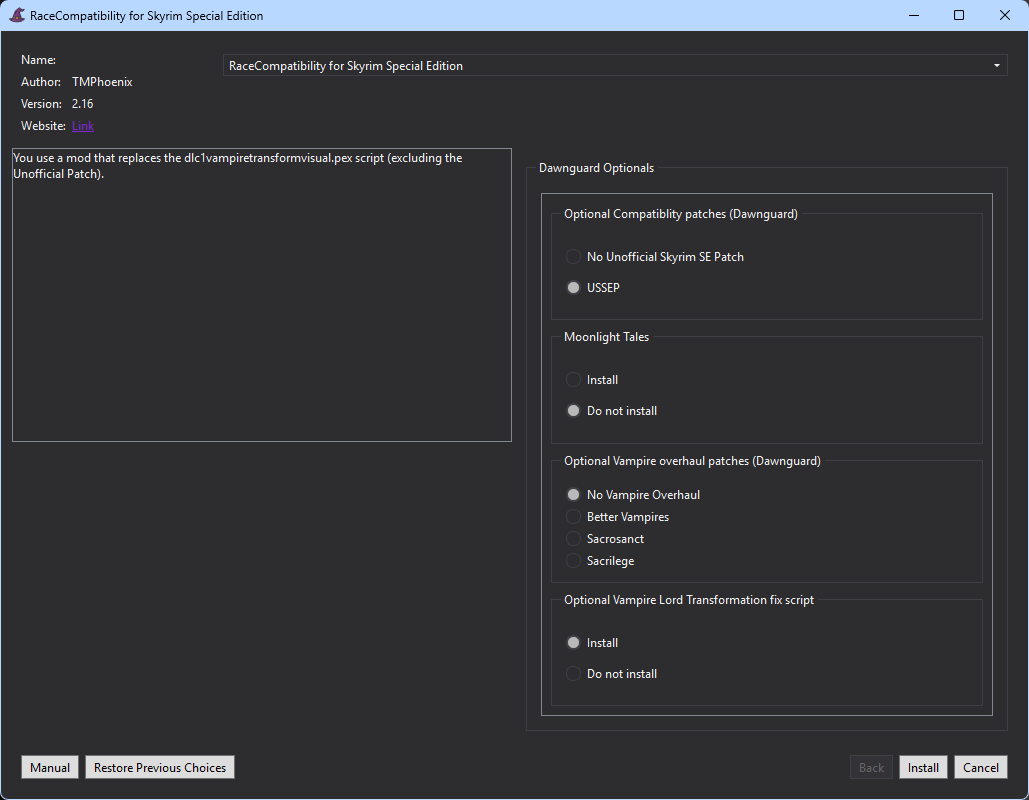Maximize the installer window

[x=959, y=15]
